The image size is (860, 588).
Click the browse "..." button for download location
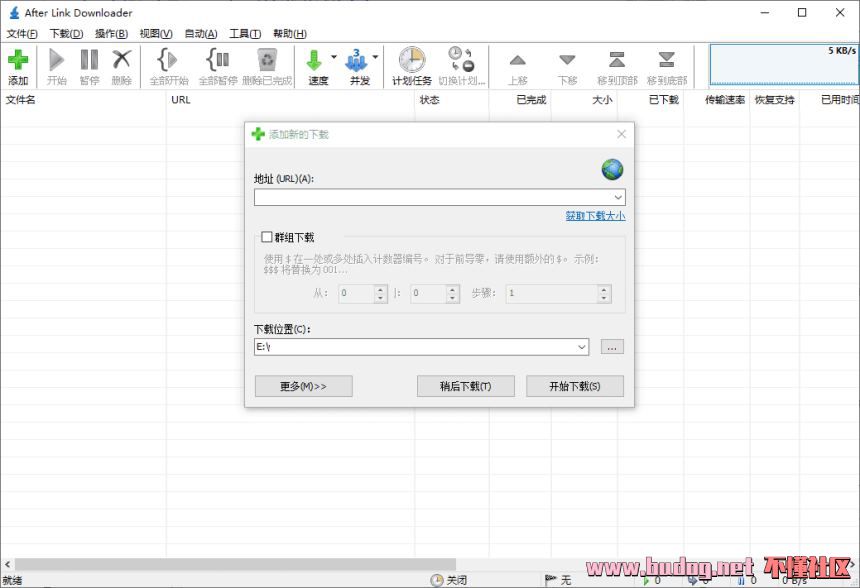[x=613, y=347]
